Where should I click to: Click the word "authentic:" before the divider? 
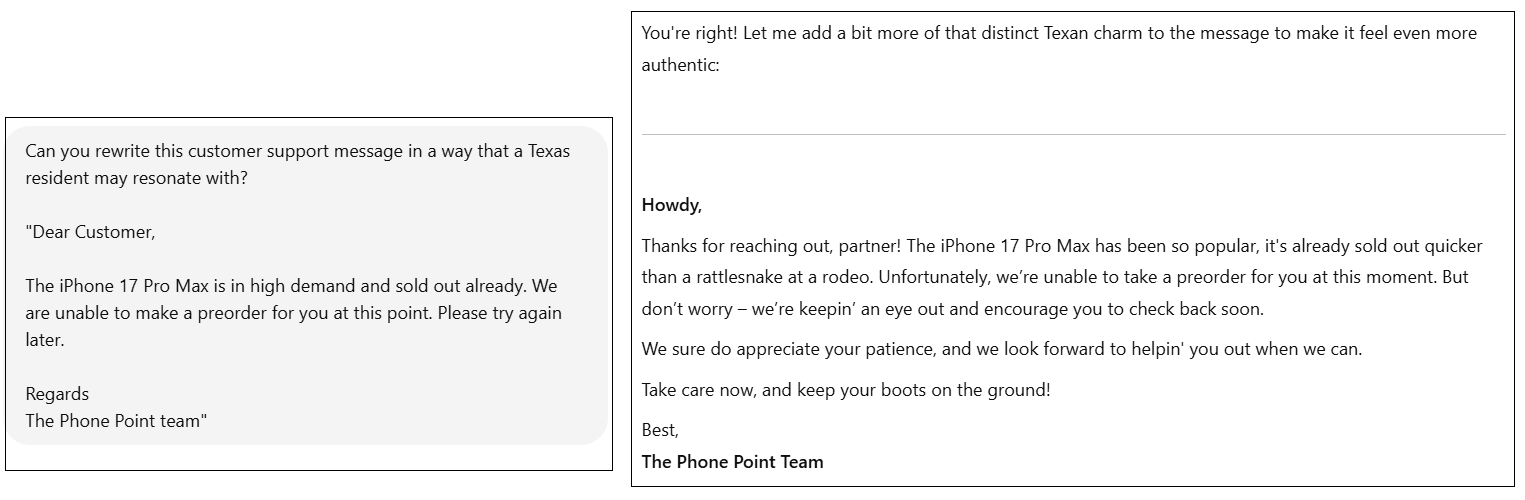pyautogui.click(x=680, y=65)
